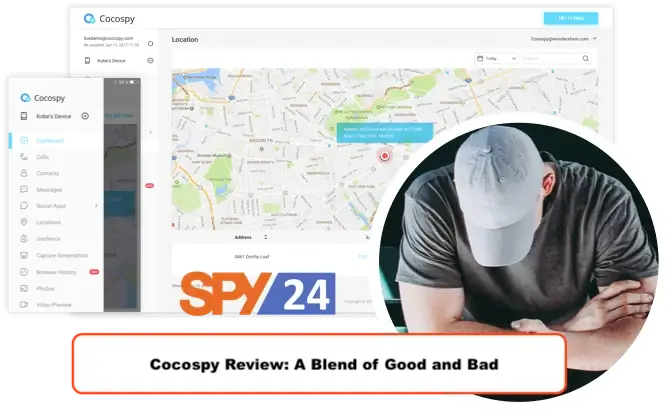Screen dimensions: 672x416
Task: Open the Capture Screenshots menu item
Action: [62, 255]
